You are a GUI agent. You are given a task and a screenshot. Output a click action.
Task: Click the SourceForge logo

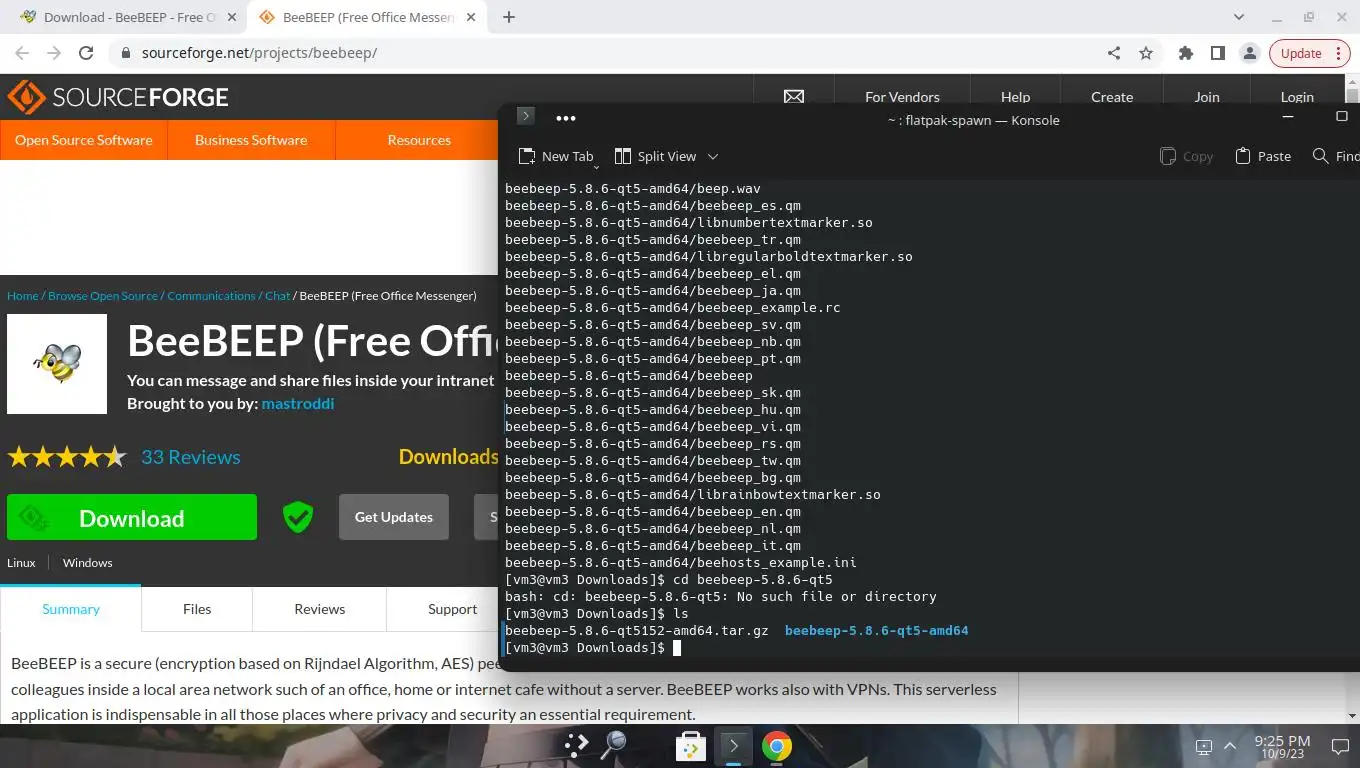click(x=118, y=97)
